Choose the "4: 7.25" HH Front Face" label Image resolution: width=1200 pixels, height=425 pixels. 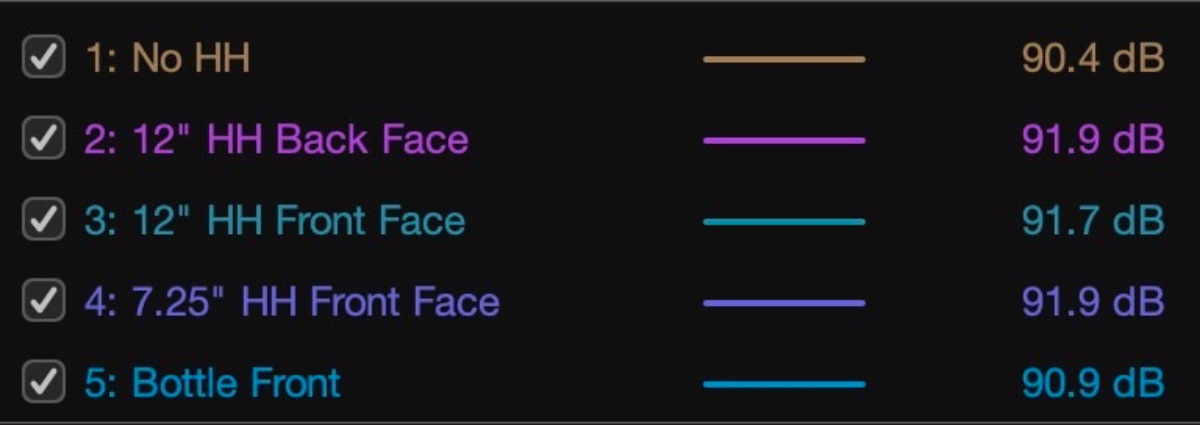[291, 302]
